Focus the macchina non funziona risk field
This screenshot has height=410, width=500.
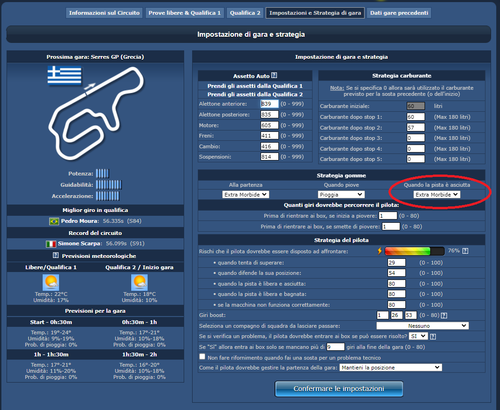tap(396, 305)
